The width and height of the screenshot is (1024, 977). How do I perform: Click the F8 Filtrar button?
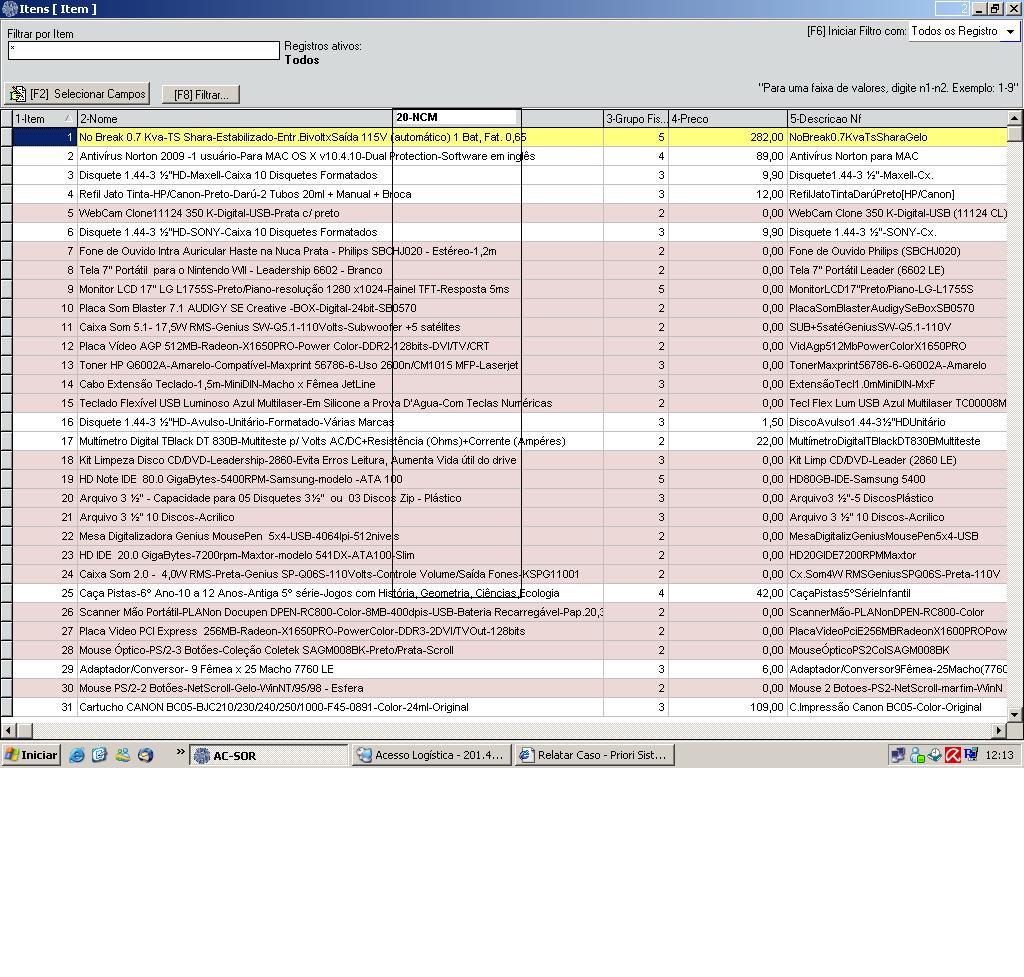coord(200,95)
